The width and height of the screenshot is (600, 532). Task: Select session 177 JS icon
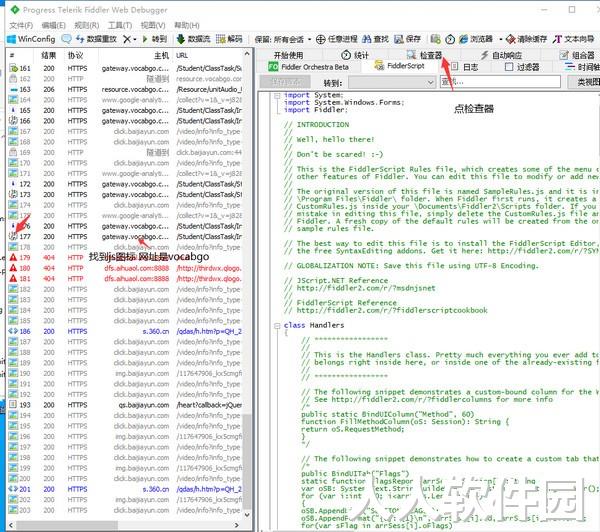coord(13,237)
